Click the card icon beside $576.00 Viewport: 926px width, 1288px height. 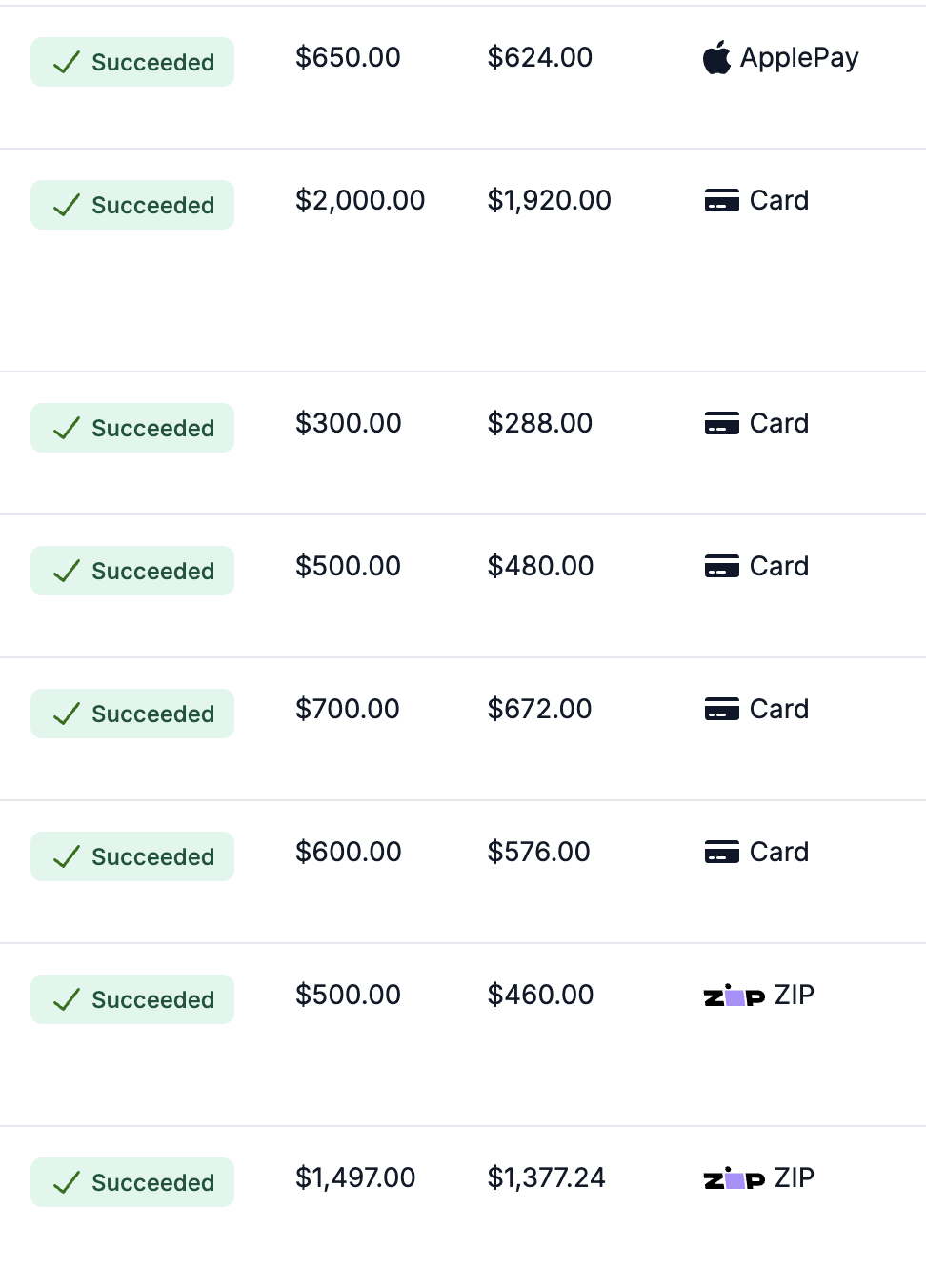(721, 853)
